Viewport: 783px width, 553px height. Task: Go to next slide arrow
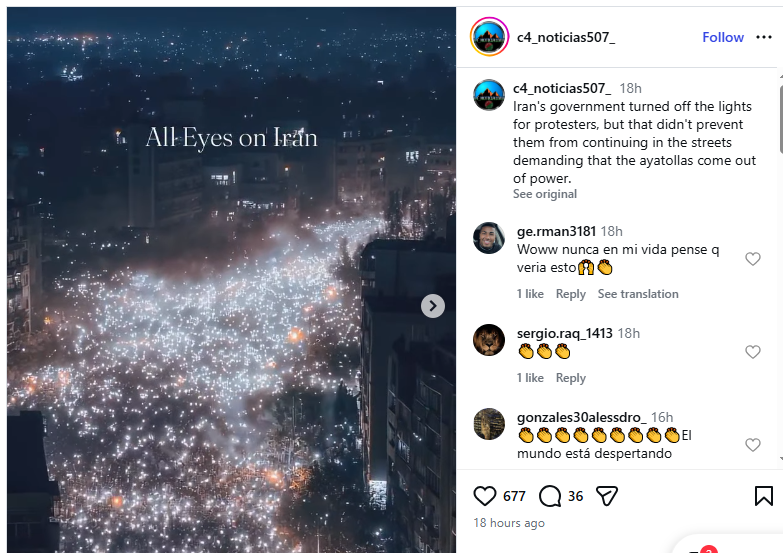(432, 306)
